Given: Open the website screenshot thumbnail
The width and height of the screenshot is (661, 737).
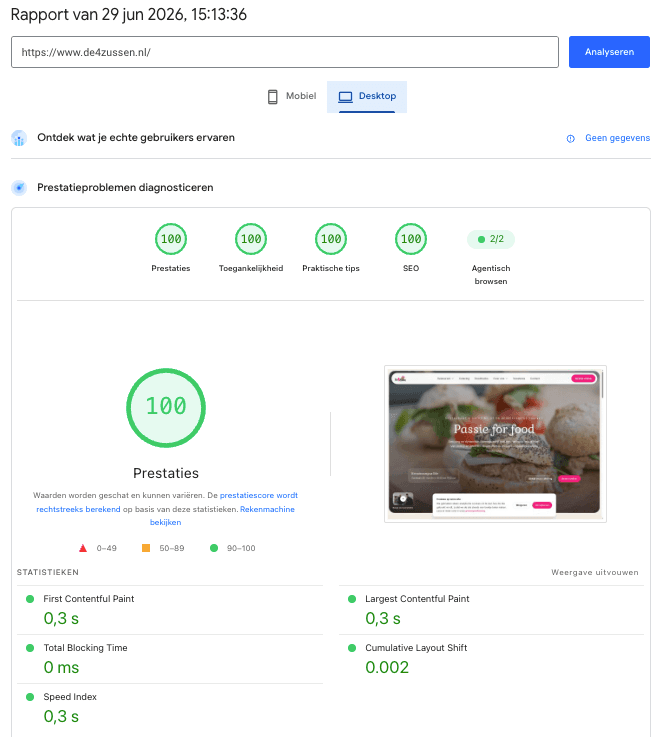Looking at the screenshot, I should (495, 444).
